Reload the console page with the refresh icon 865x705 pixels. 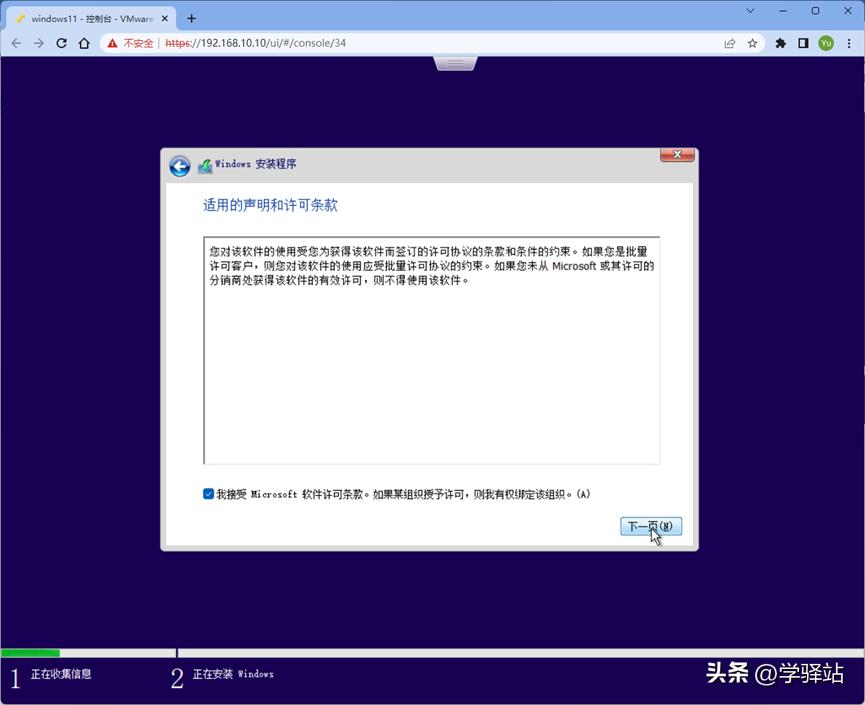tap(62, 43)
